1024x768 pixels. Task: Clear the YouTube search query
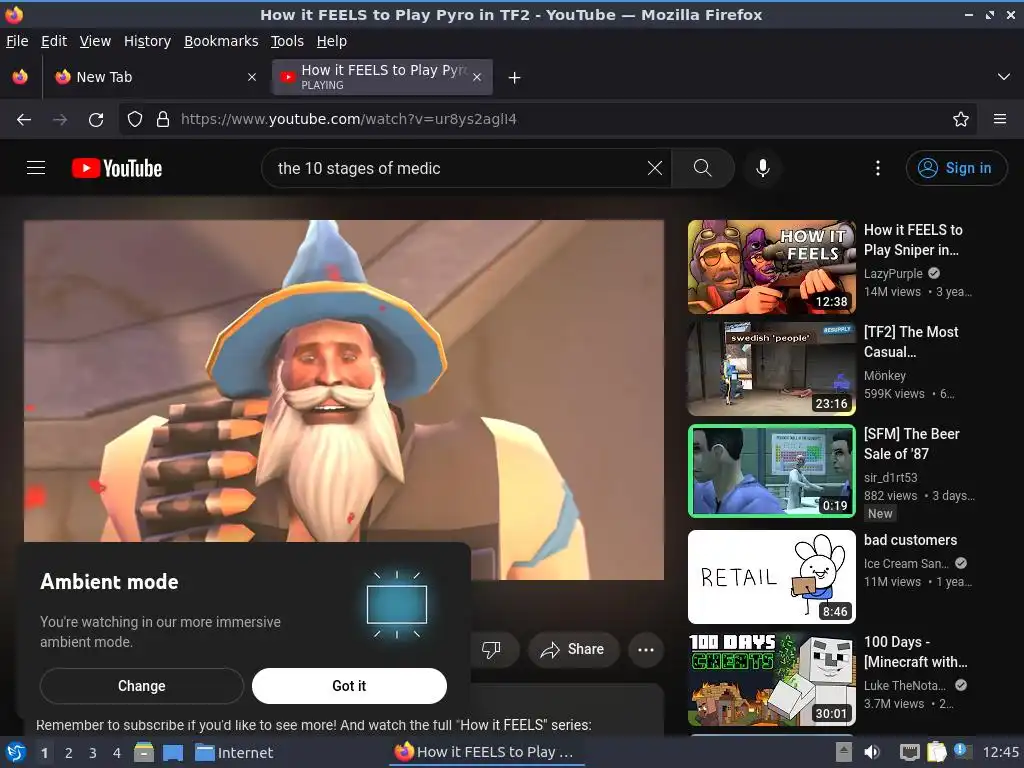(654, 168)
